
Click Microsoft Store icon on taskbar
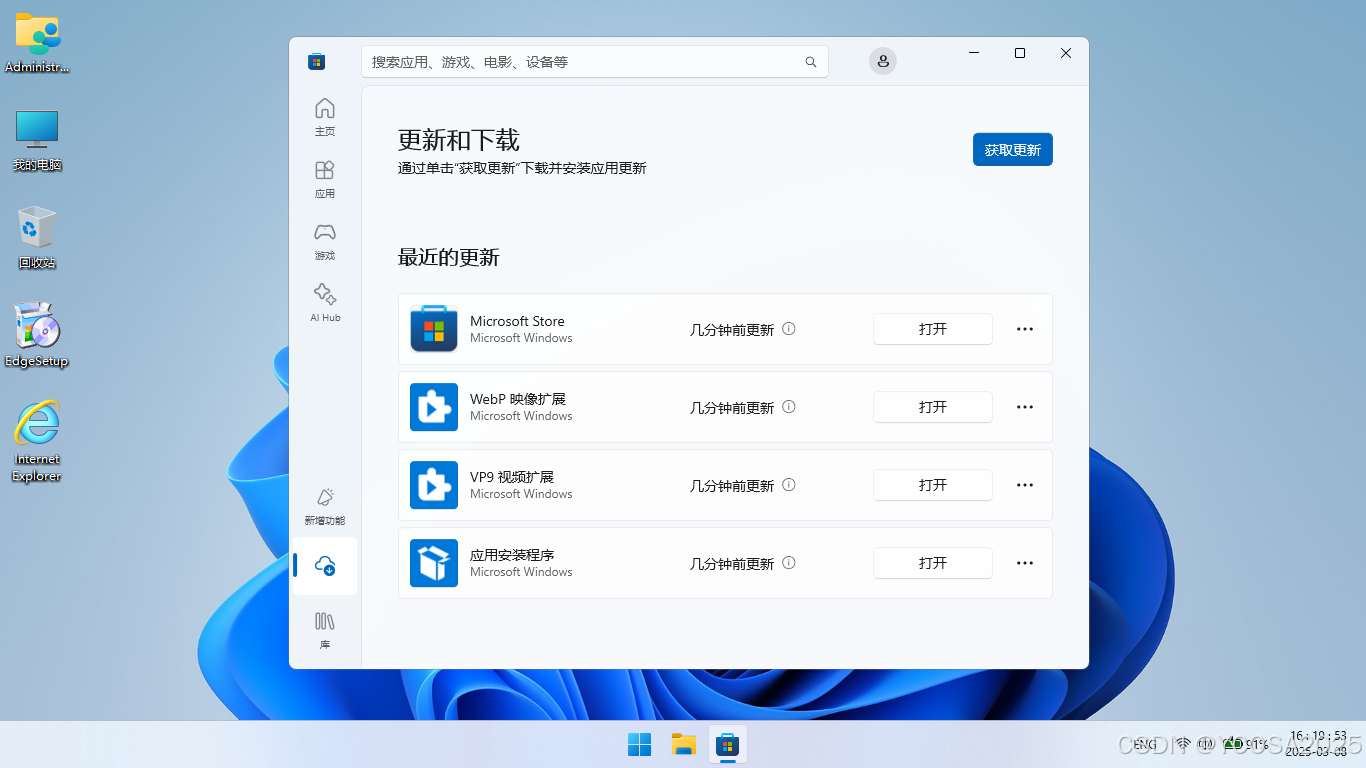coord(728,744)
